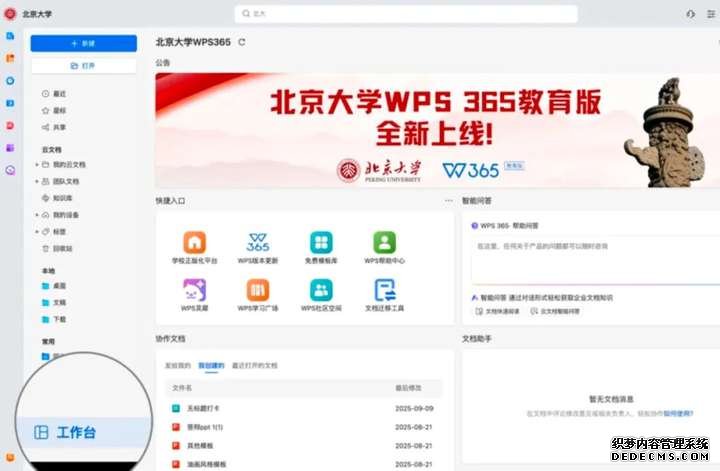Open the 文档迁移工具 shortcut

pos(385,296)
